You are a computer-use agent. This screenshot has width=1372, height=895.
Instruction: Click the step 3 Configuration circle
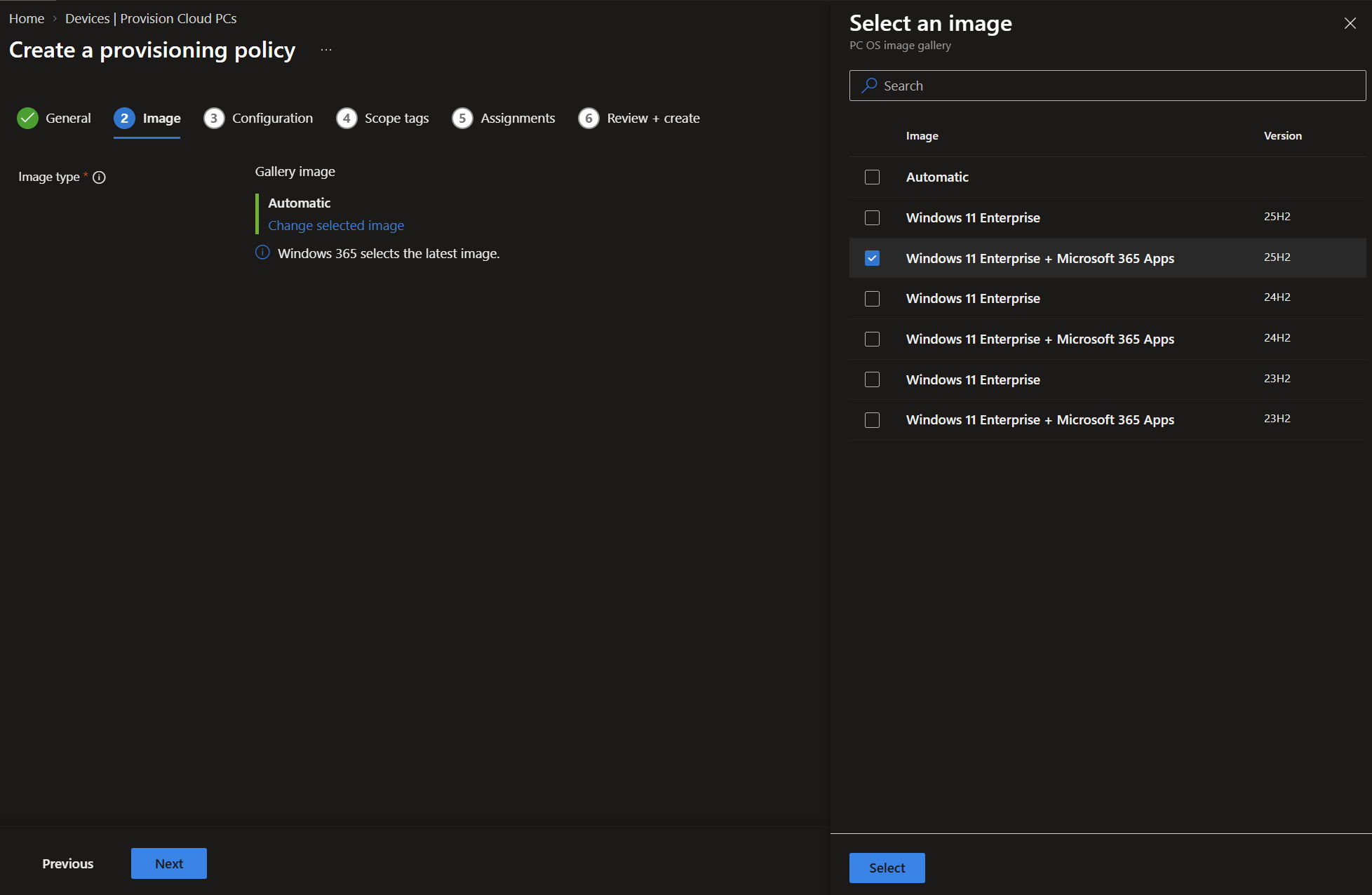[x=214, y=118]
